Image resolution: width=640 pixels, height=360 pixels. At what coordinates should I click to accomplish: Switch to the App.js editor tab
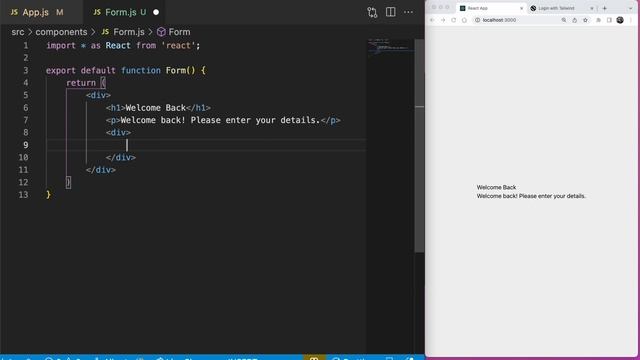37,12
